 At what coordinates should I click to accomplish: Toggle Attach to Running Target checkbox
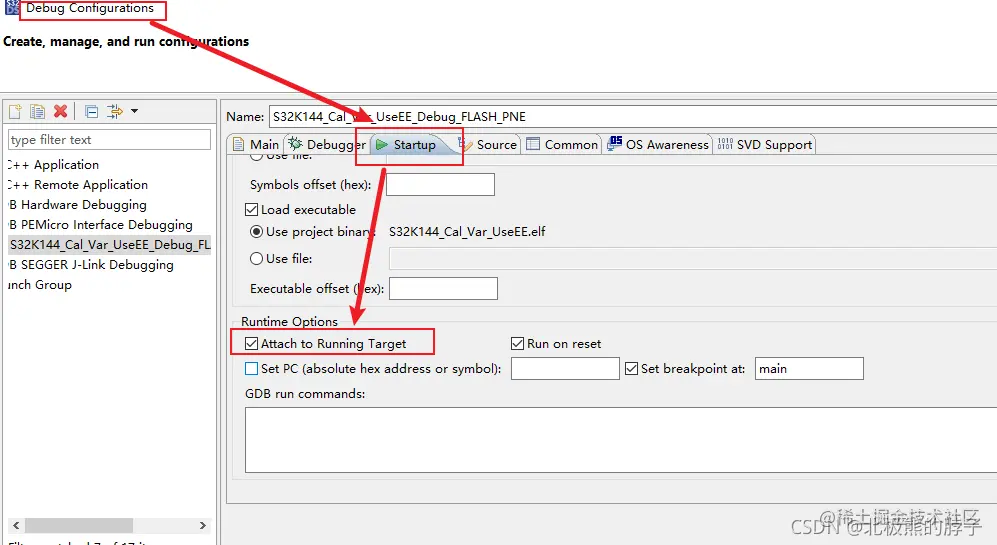(x=252, y=344)
